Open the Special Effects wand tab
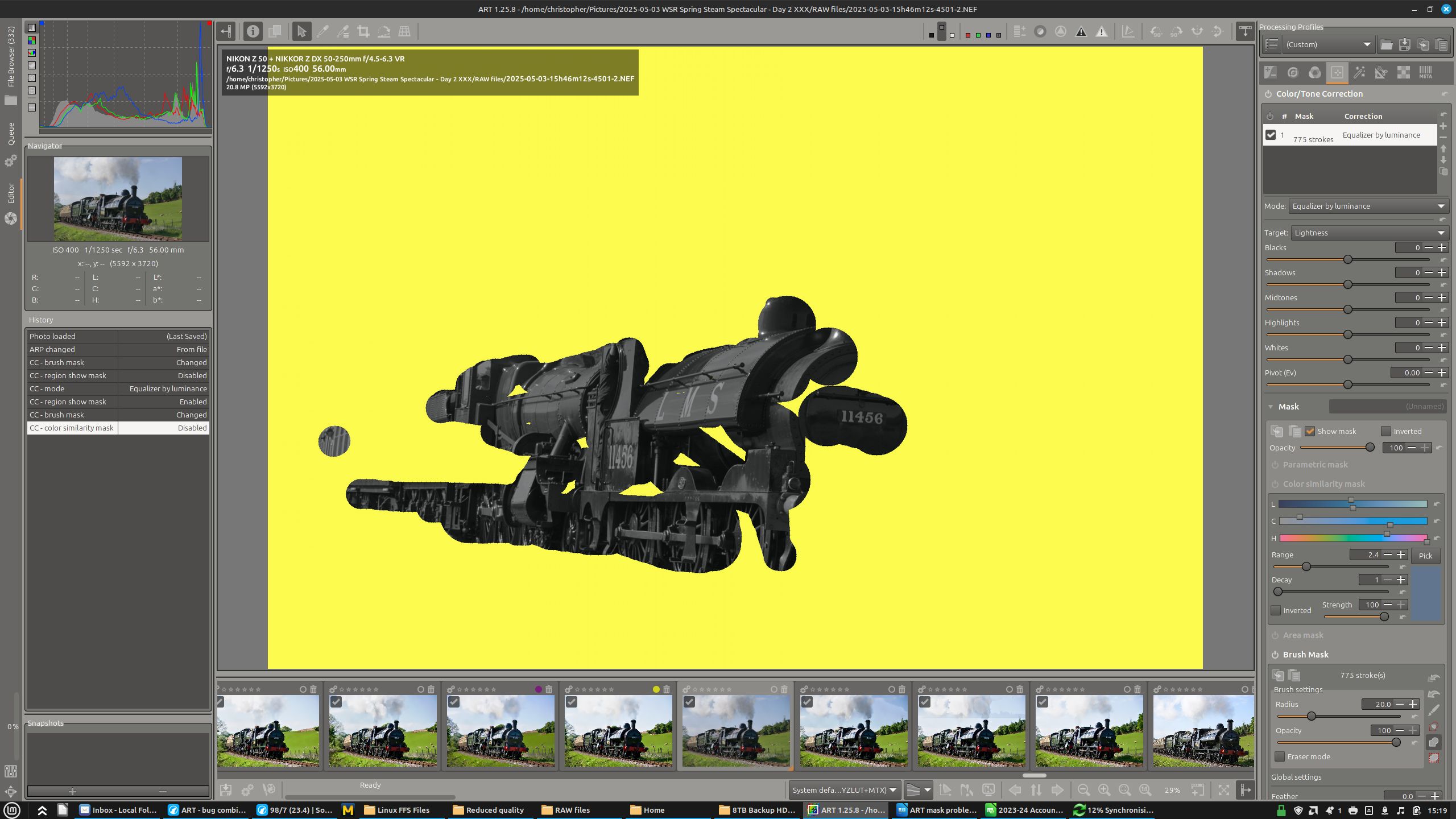Viewport: 1456px width, 819px height. pyautogui.click(x=1359, y=72)
